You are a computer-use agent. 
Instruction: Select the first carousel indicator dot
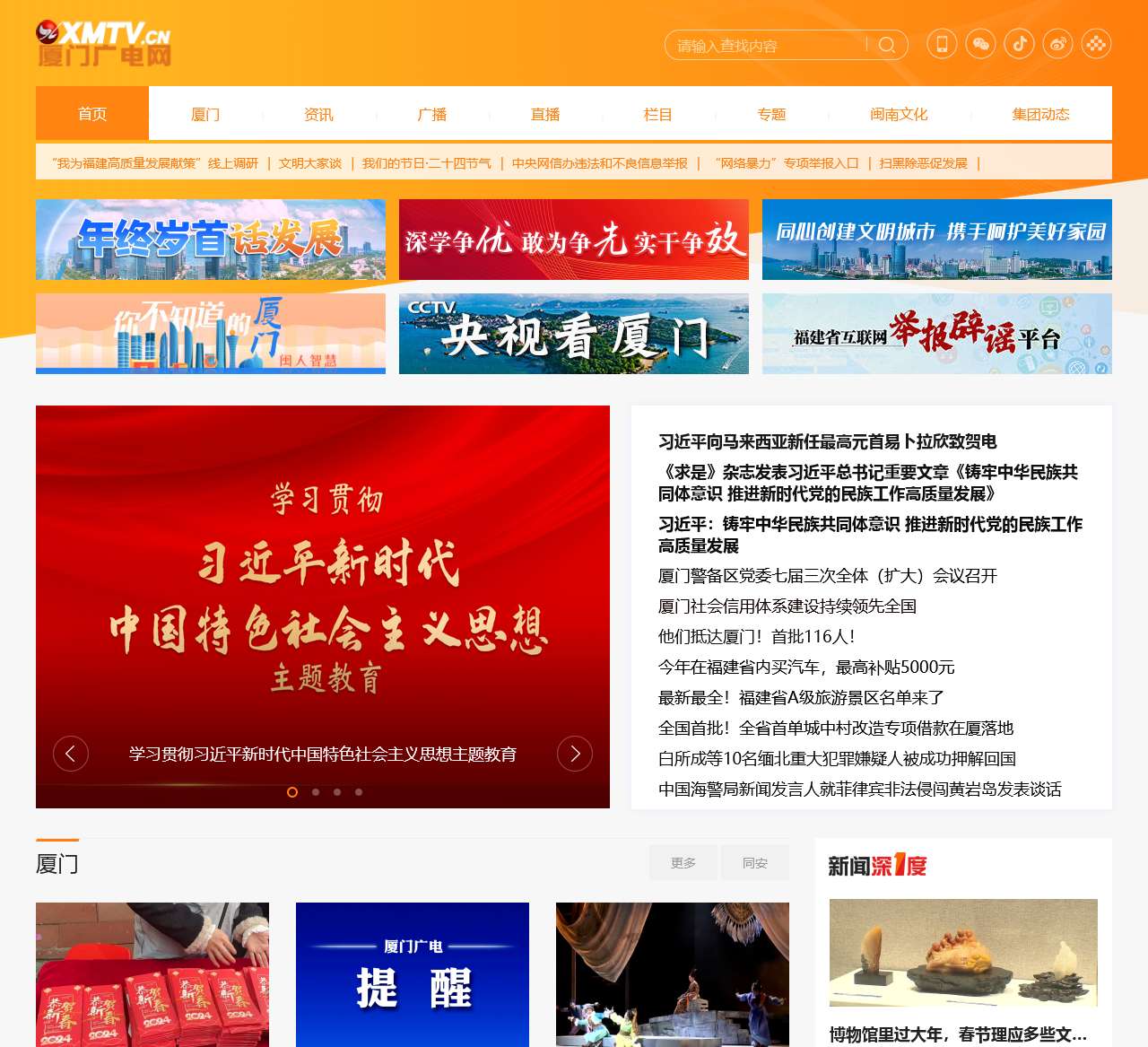[x=291, y=792]
